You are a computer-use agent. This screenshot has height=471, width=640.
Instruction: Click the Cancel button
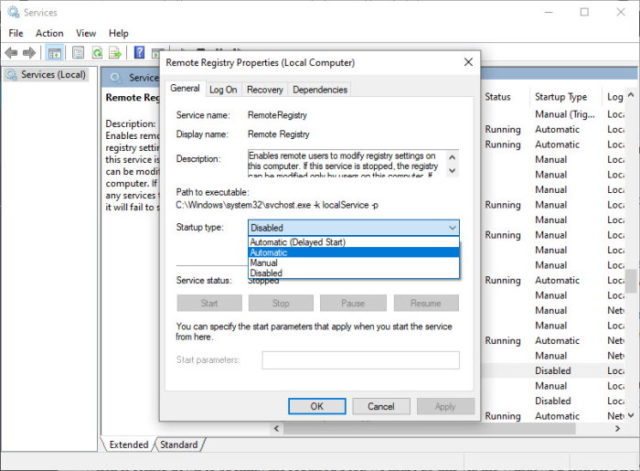click(x=381, y=406)
